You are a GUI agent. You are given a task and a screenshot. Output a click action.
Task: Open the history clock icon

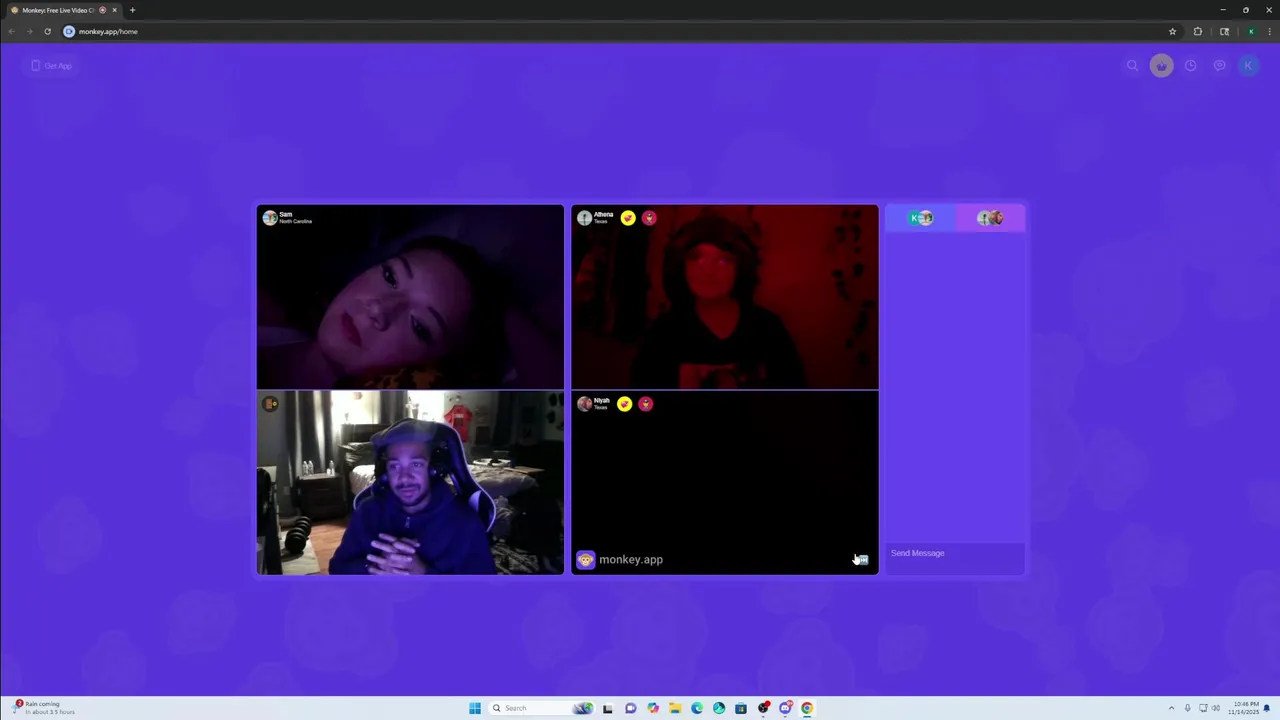[x=1190, y=66]
